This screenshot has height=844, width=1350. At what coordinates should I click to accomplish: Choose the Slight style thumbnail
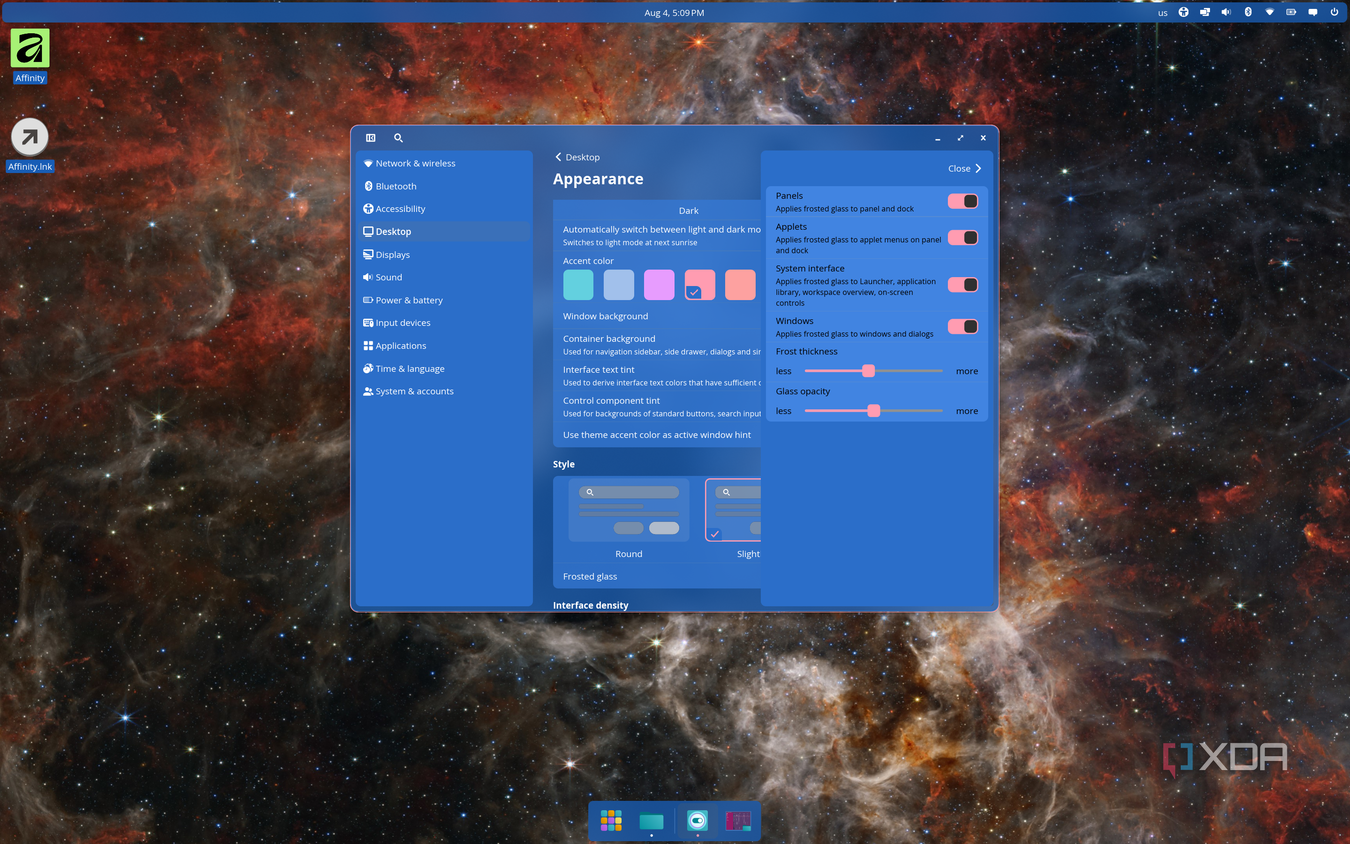(734, 510)
